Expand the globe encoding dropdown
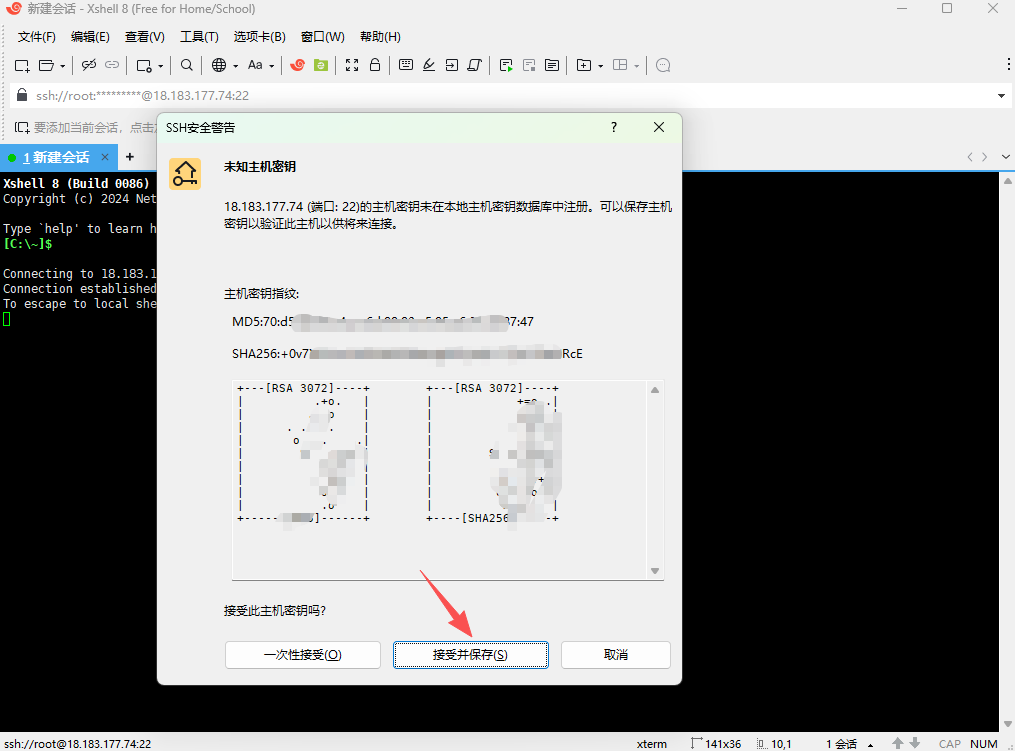 [235, 66]
